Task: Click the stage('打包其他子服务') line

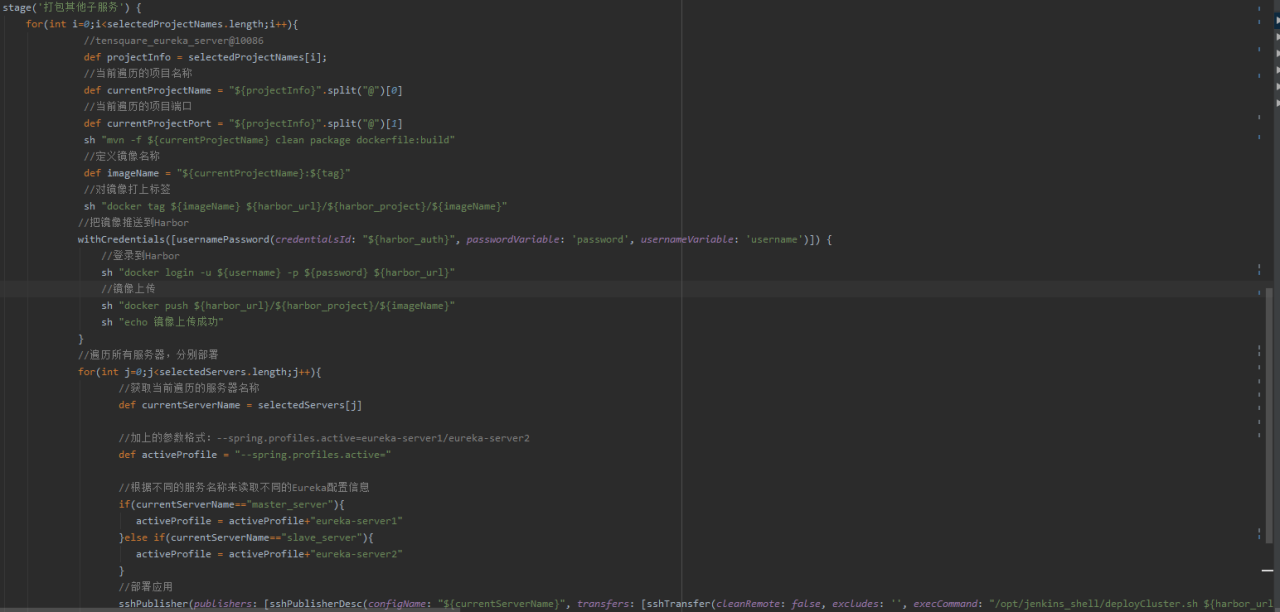Action: (x=71, y=8)
